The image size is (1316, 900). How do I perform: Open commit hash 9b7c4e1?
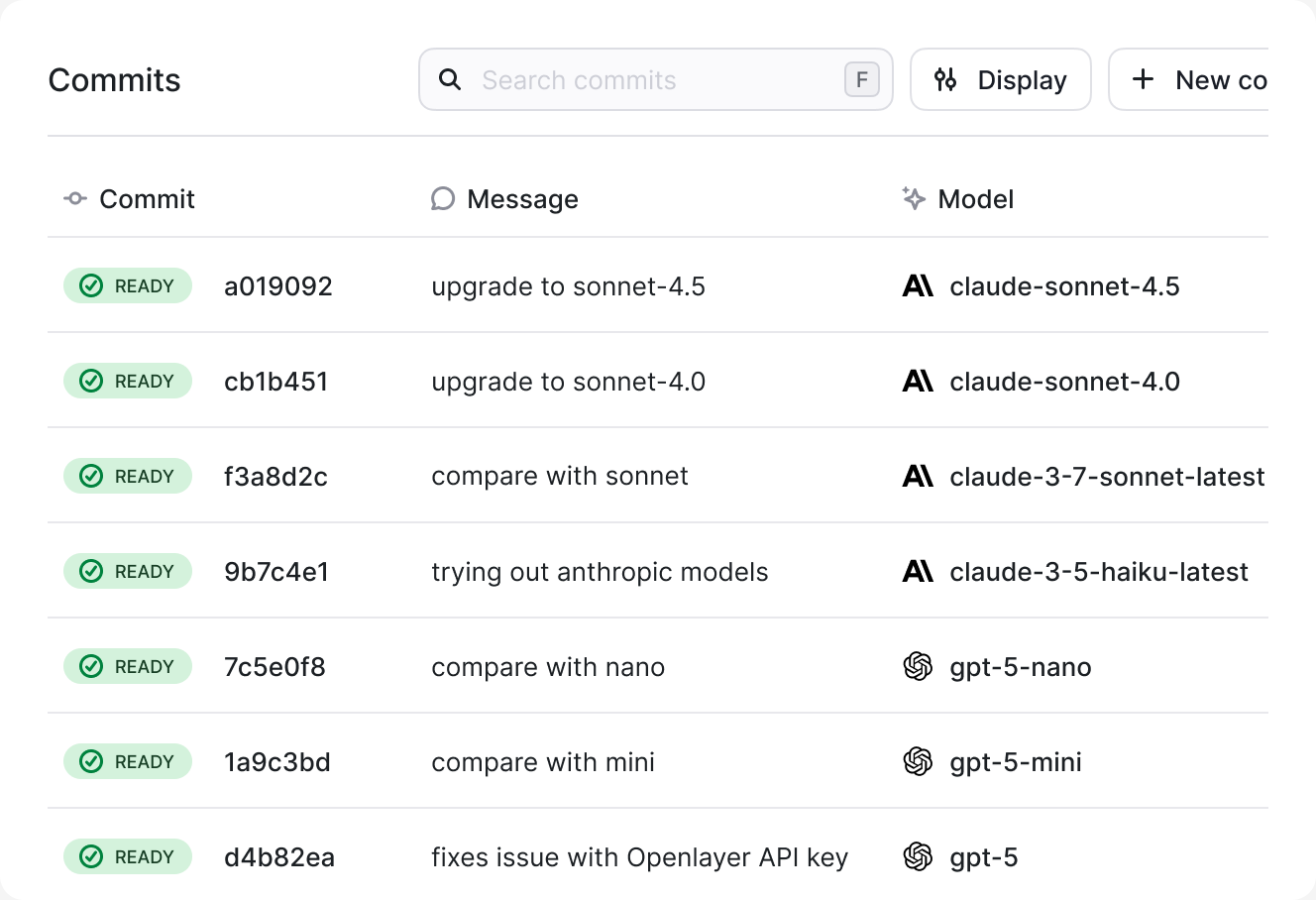coord(276,572)
